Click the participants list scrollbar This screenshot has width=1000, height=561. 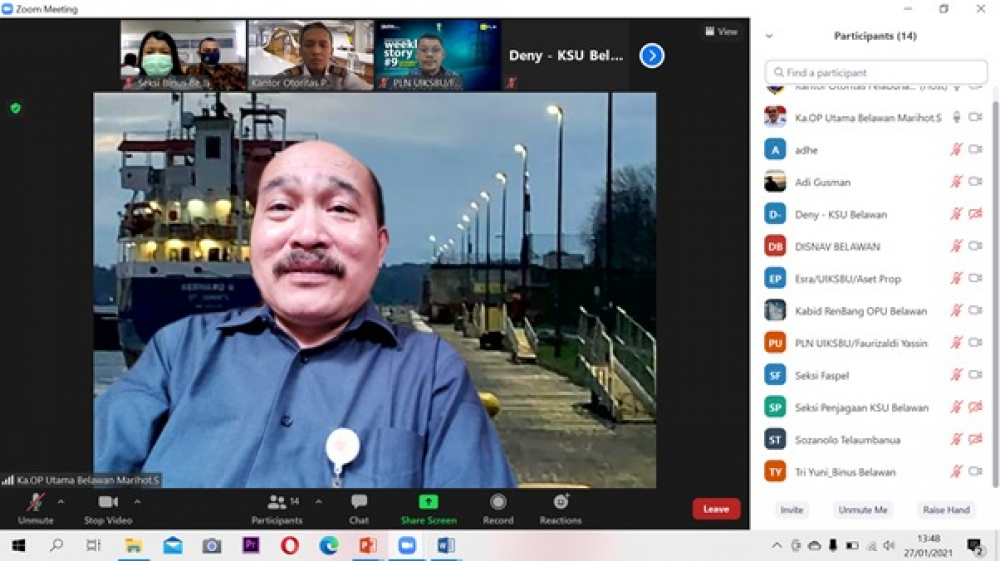[995, 293]
